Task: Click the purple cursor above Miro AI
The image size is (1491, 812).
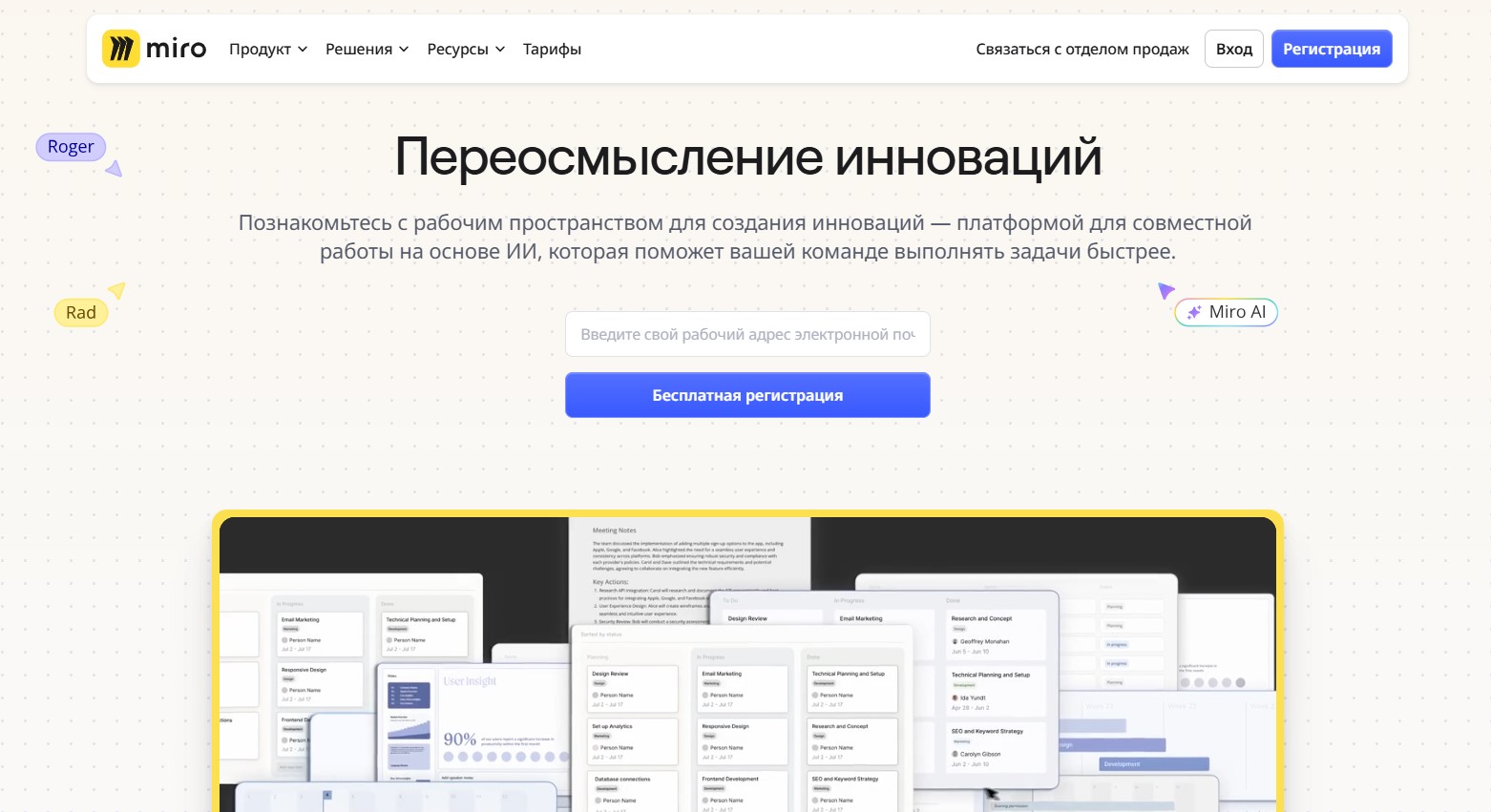Action: 1165,290
